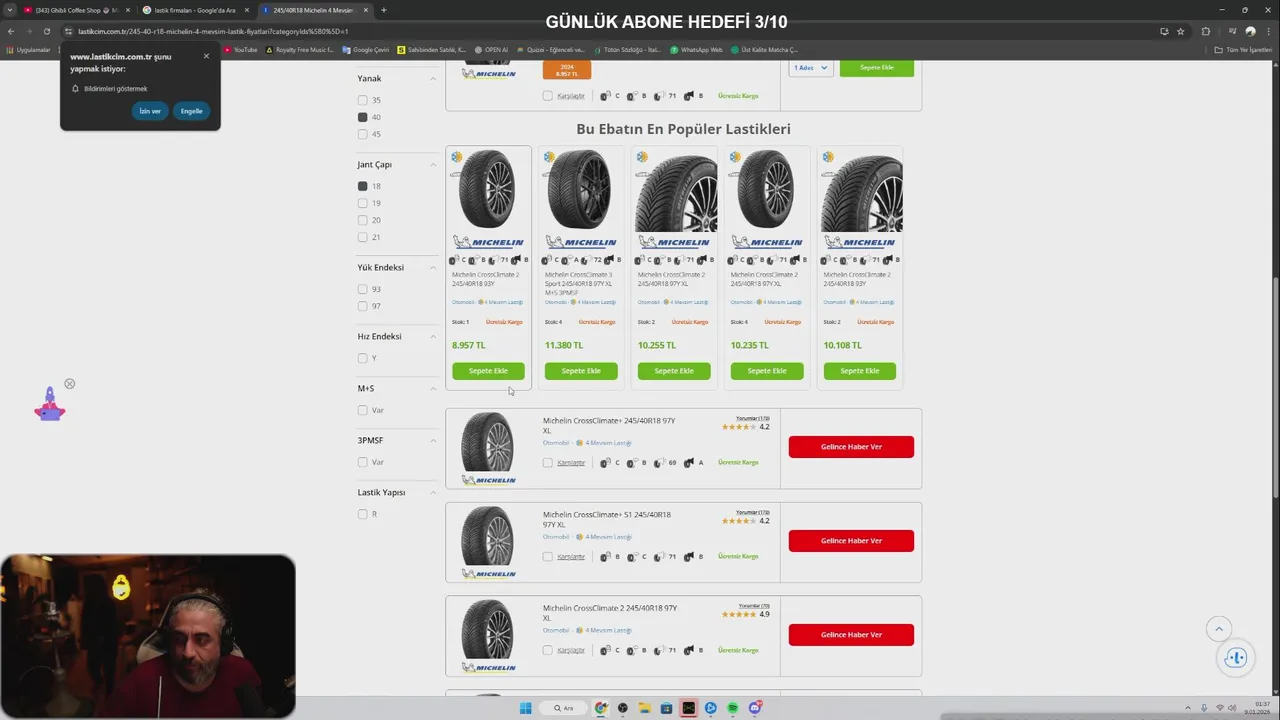The height and width of the screenshot is (720, 1280).
Task: Open the OPEN AI bookmark
Action: (492, 49)
